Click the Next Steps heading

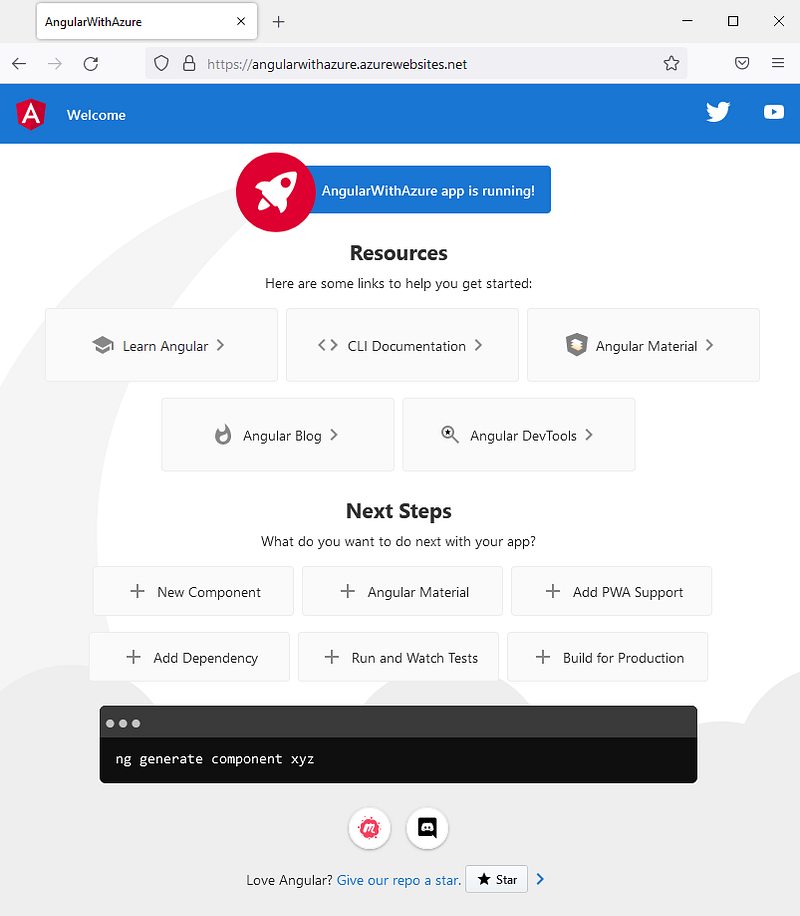click(399, 511)
